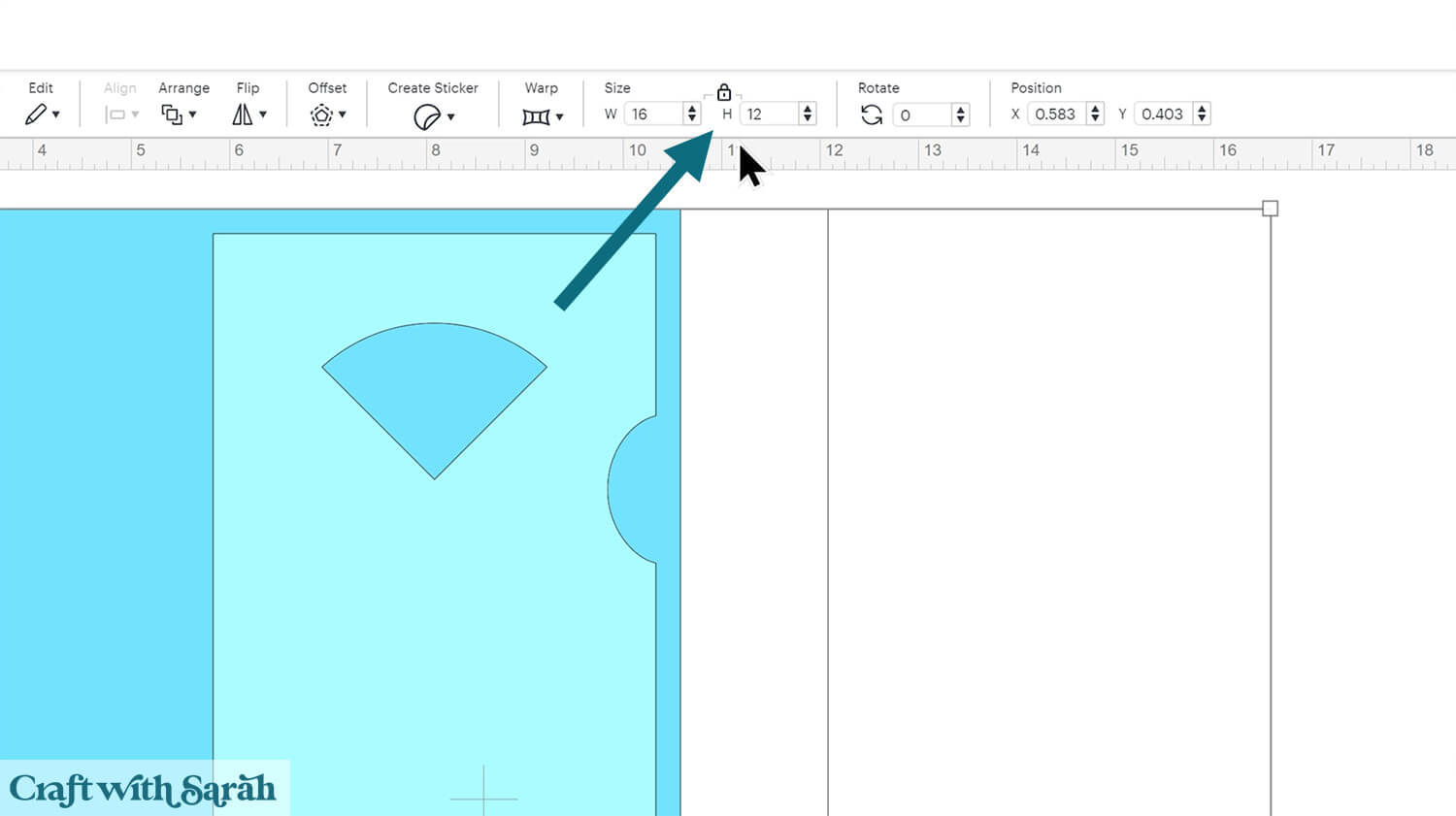The image size is (1456, 816).
Task: Decrease width with the W down arrow
Action: click(x=691, y=119)
